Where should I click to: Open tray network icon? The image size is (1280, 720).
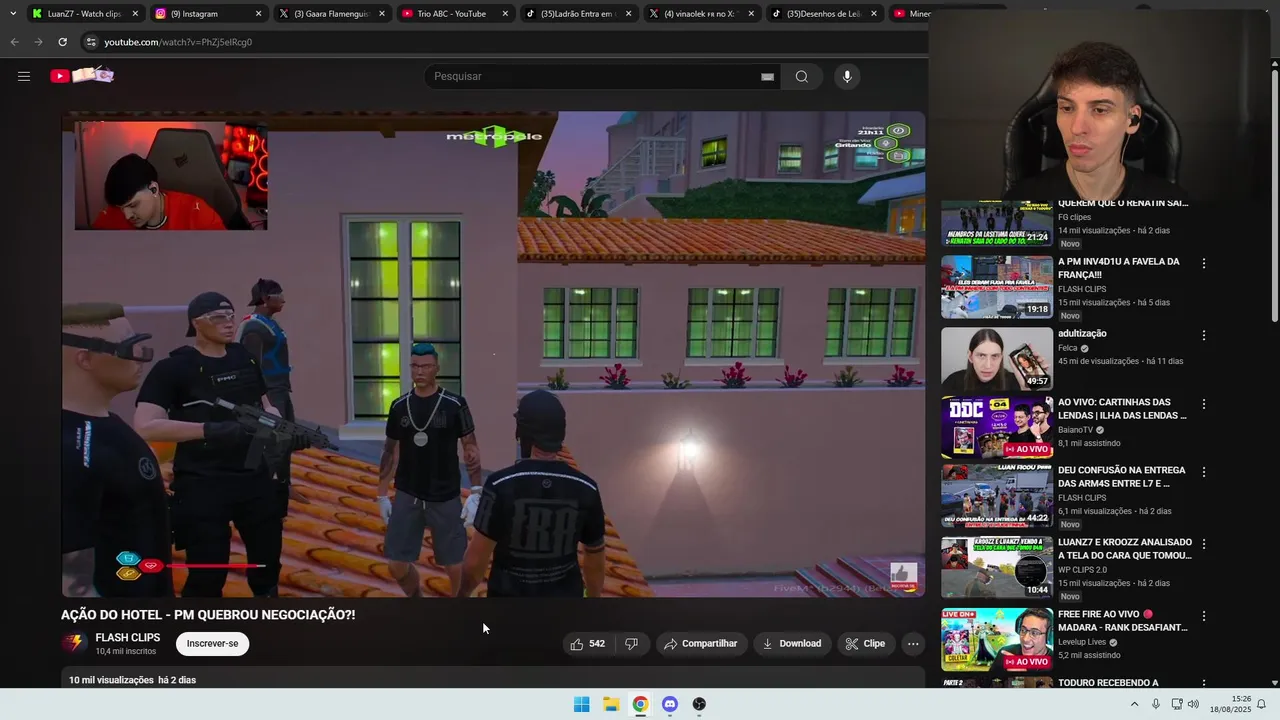coord(1177,704)
